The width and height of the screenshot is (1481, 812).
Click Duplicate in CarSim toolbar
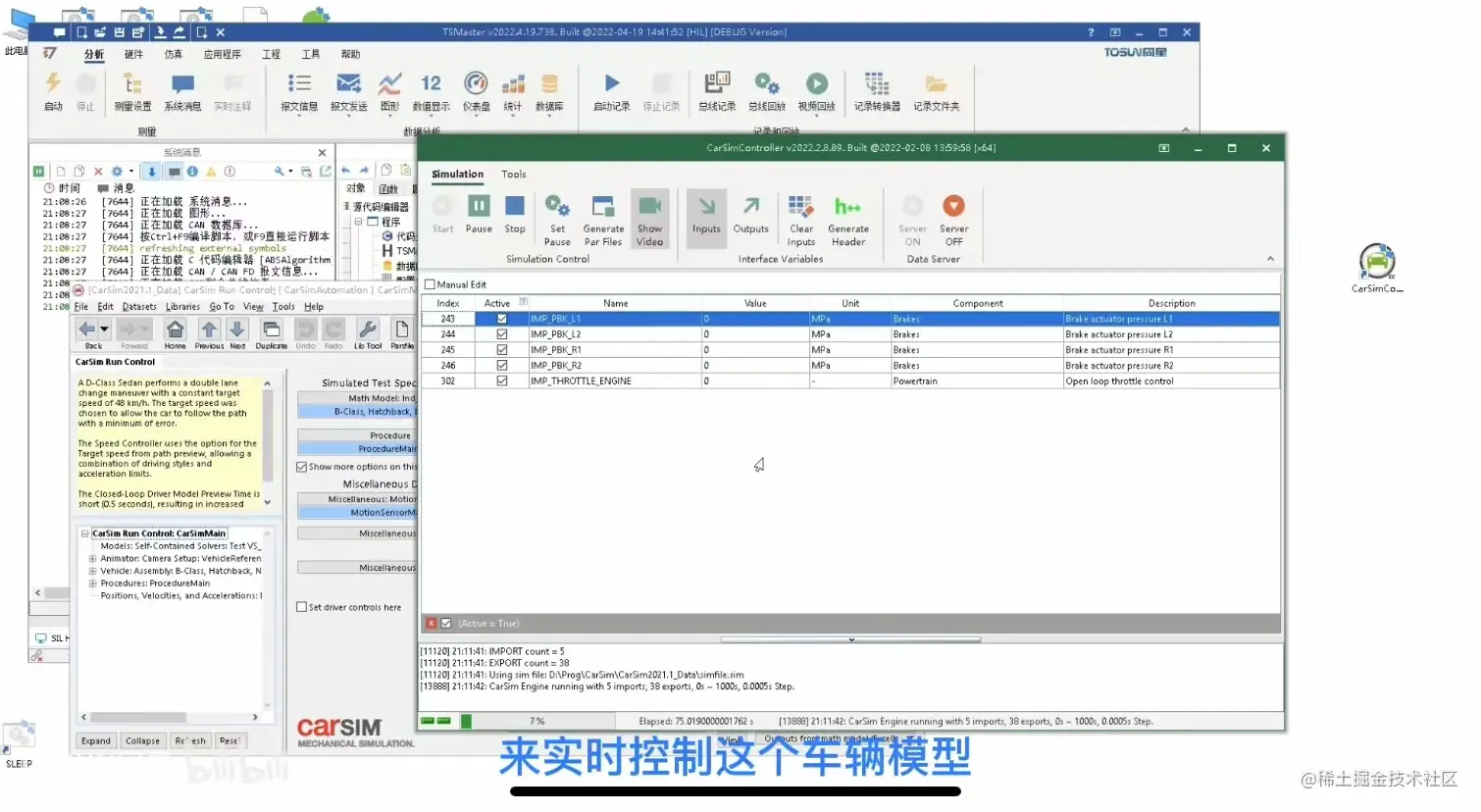pos(272,333)
